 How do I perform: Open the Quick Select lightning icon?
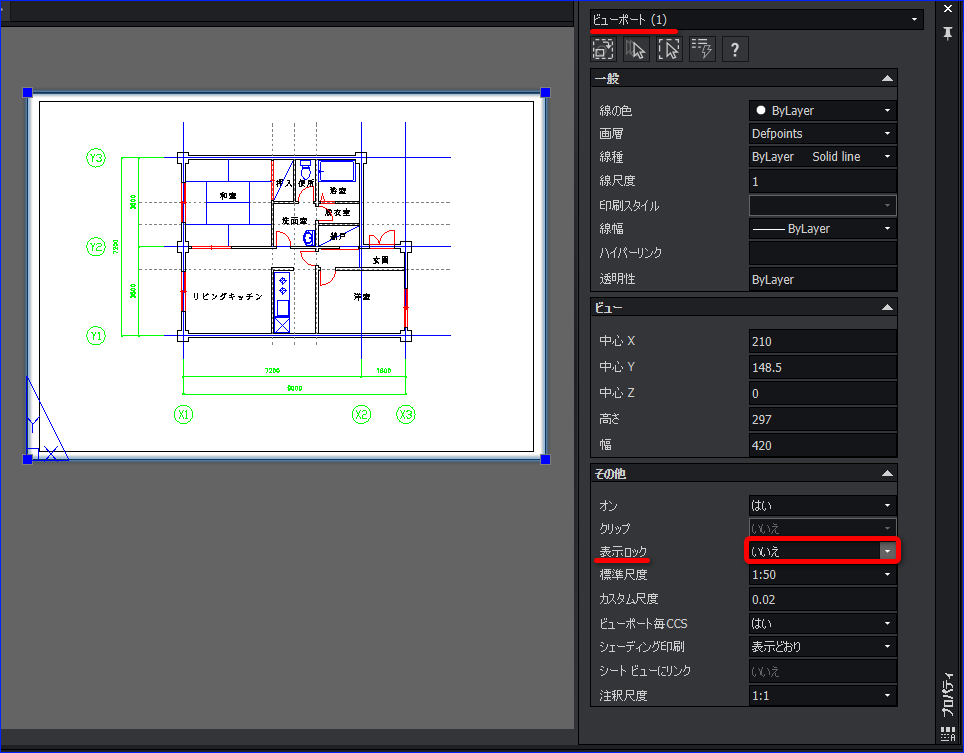[x=702, y=49]
